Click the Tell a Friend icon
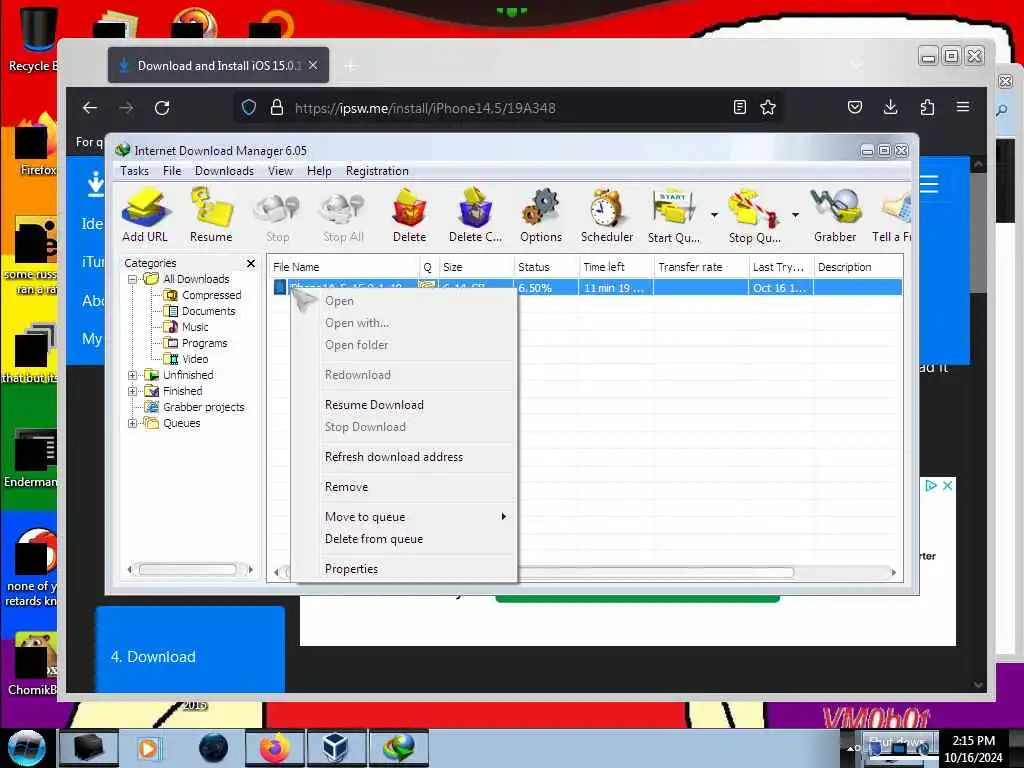Viewport: 1024px width, 768px height. click(892, 215)
